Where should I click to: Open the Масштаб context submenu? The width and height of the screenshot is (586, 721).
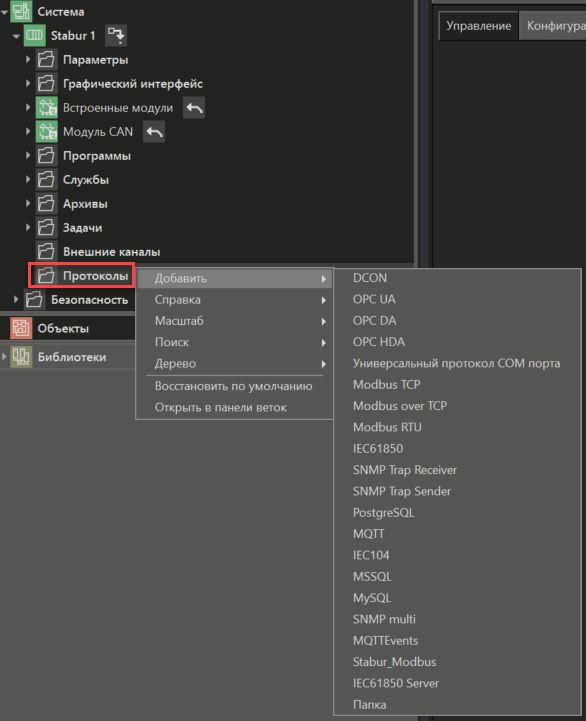click(x=235, y=321)
